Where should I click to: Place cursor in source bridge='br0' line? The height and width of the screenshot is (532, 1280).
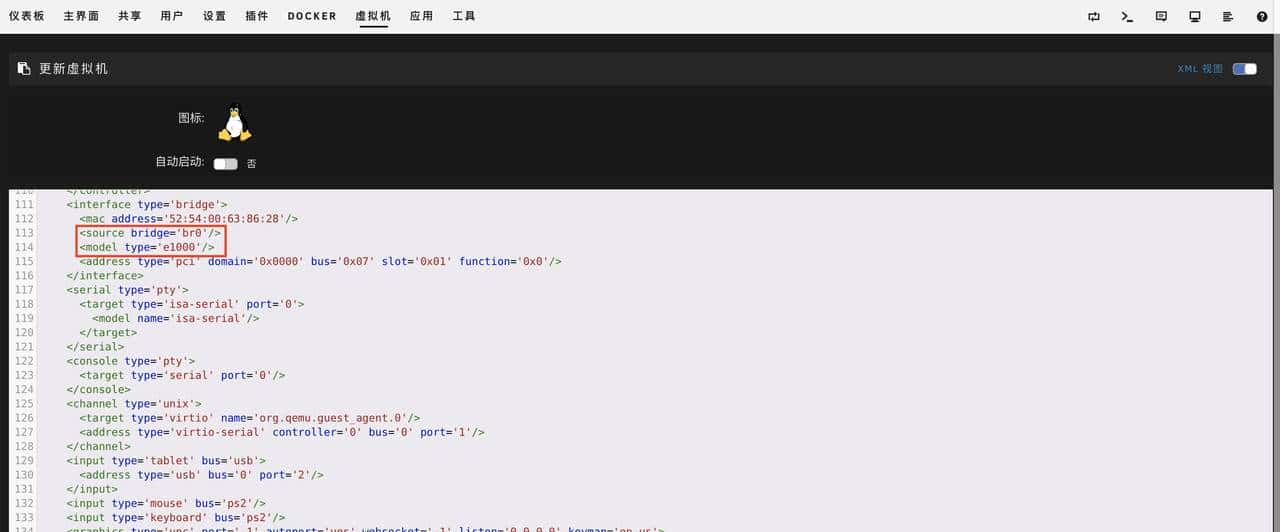pyautogui.click(x=150, y=233)
